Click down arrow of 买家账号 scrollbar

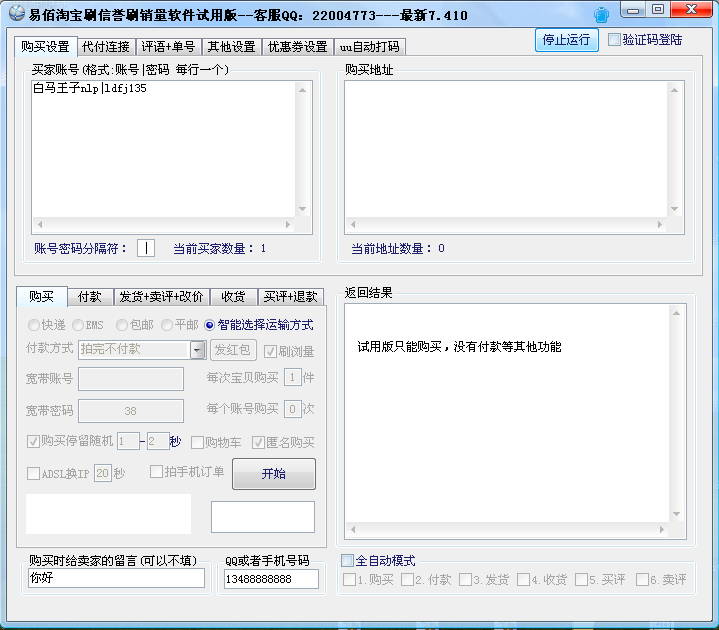303,209
